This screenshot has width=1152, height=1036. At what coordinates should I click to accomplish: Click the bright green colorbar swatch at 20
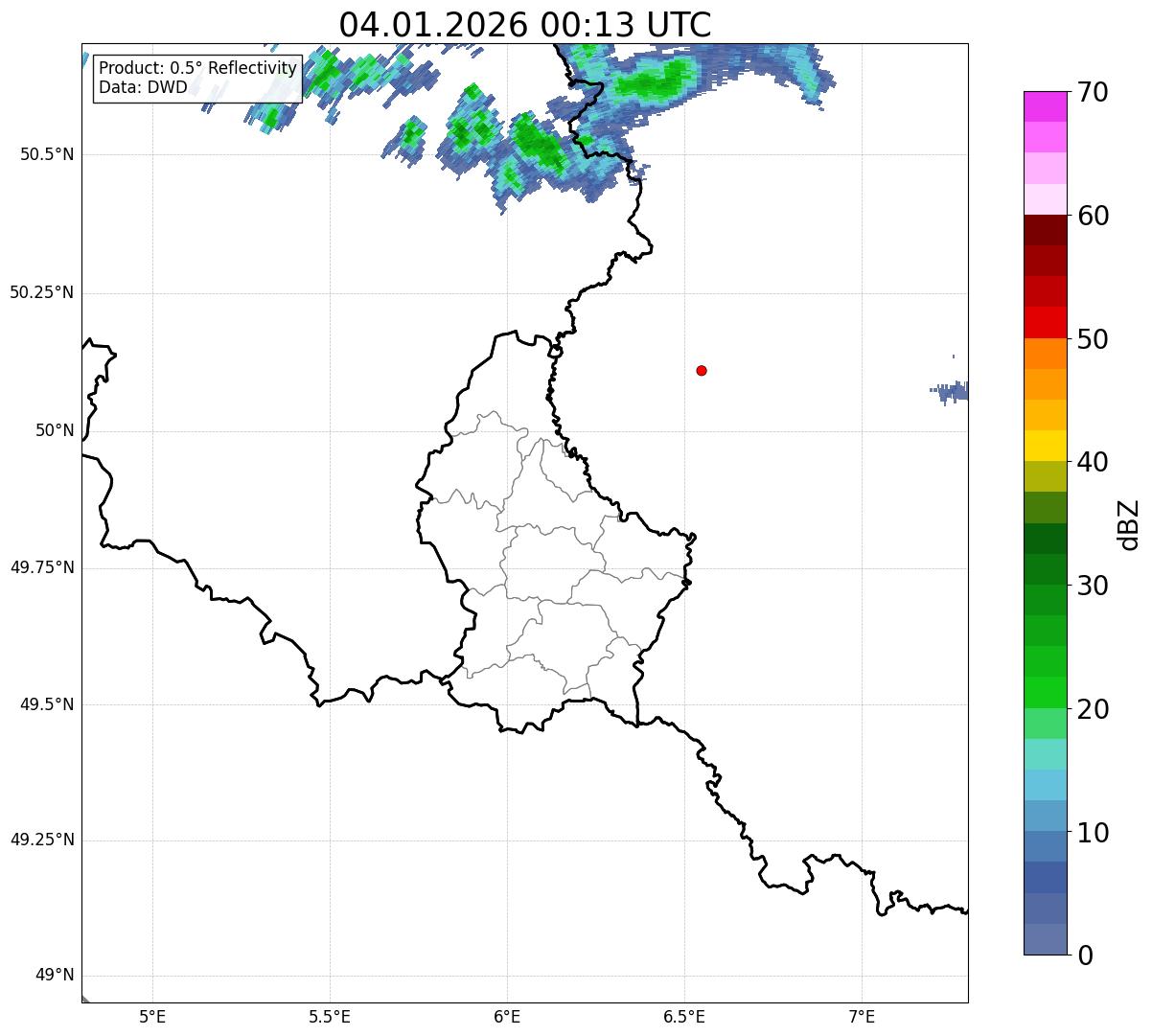click(1045, 693)
